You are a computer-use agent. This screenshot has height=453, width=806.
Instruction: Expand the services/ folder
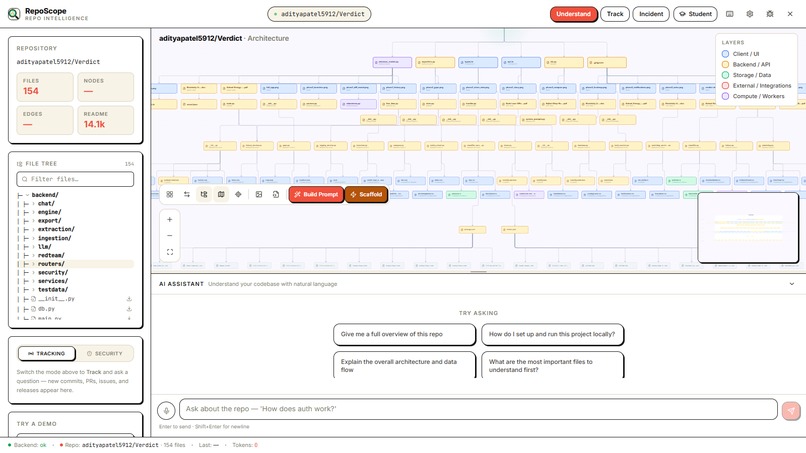33,281
